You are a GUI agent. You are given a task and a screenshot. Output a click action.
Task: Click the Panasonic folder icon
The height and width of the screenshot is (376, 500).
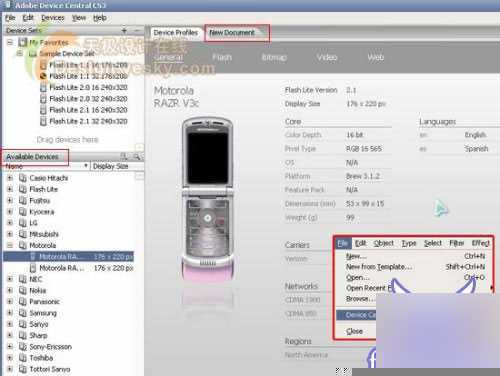(23, 302)
